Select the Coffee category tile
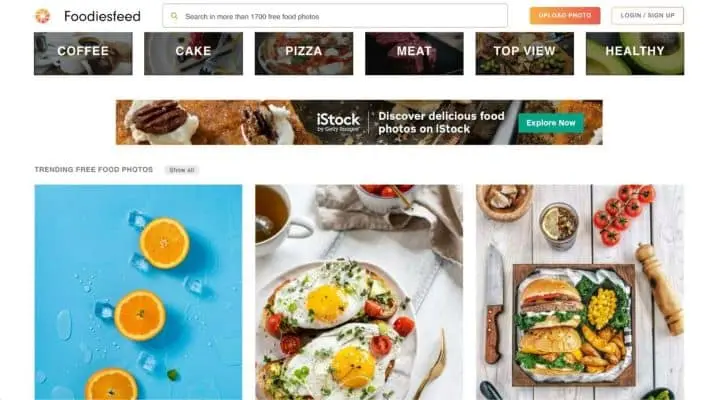This screenshot has height=400, width=718. (83, 54)
